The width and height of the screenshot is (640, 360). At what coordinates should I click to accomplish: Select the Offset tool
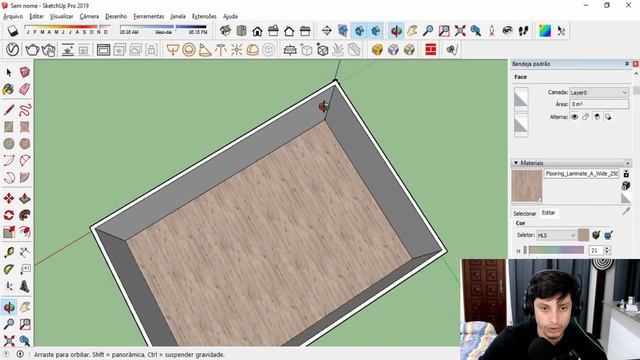25,232
